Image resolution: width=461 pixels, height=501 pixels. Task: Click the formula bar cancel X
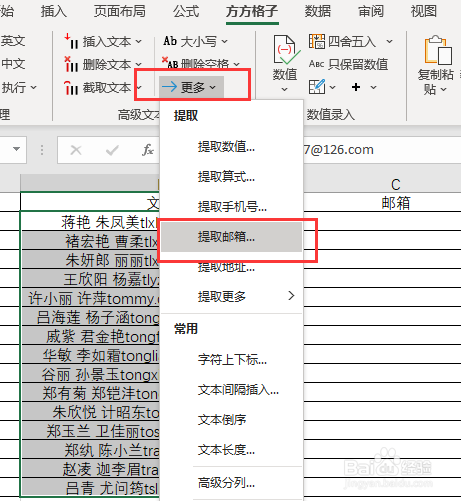click(x=76, y=150)
